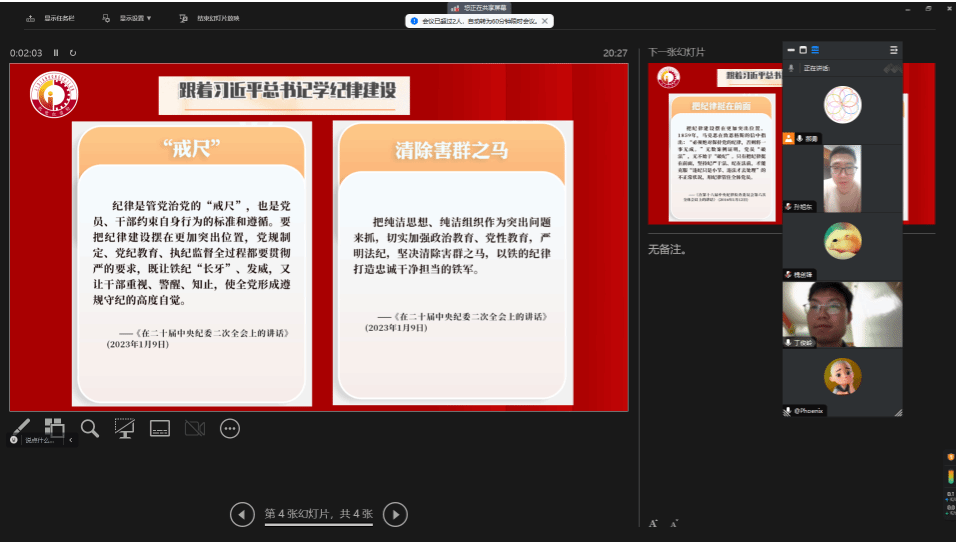Go to the previous slide
Viewport: 956px width, 543px height.
coord(242,514)
